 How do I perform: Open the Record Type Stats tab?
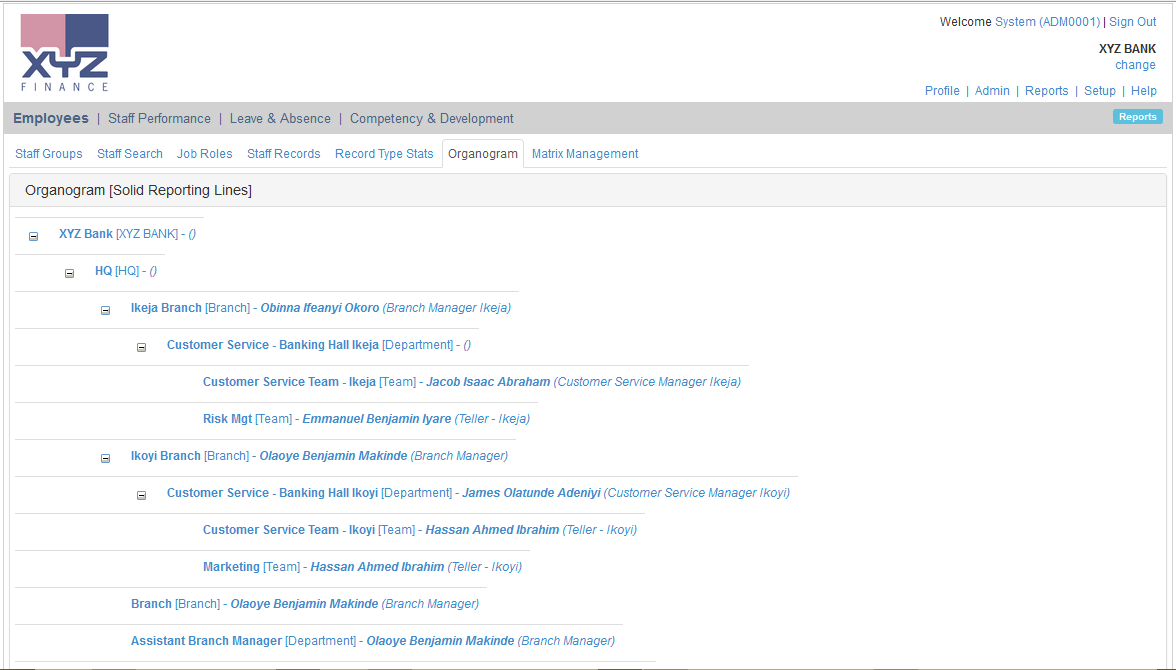point(384,154)
